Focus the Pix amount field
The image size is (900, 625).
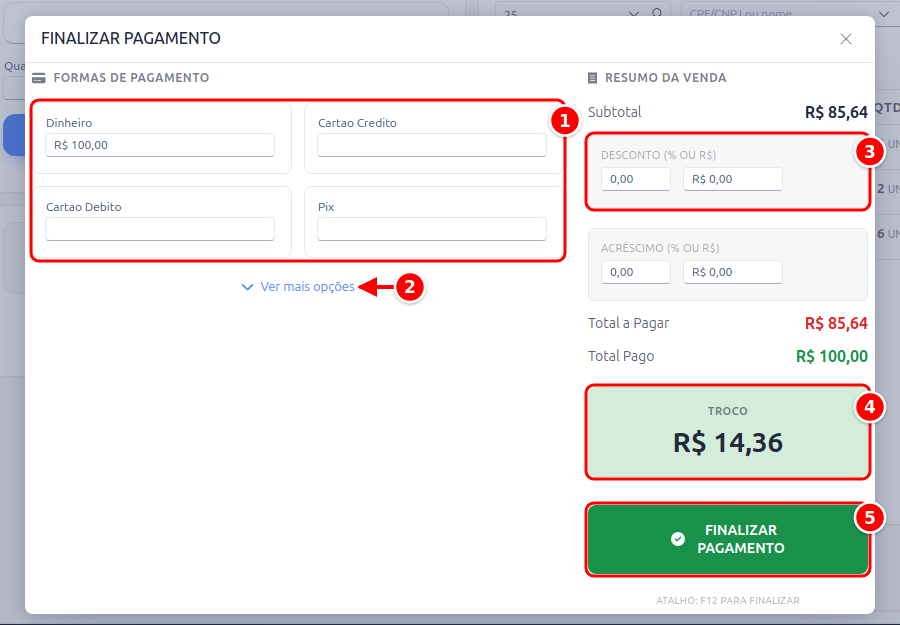pos(432,229)
